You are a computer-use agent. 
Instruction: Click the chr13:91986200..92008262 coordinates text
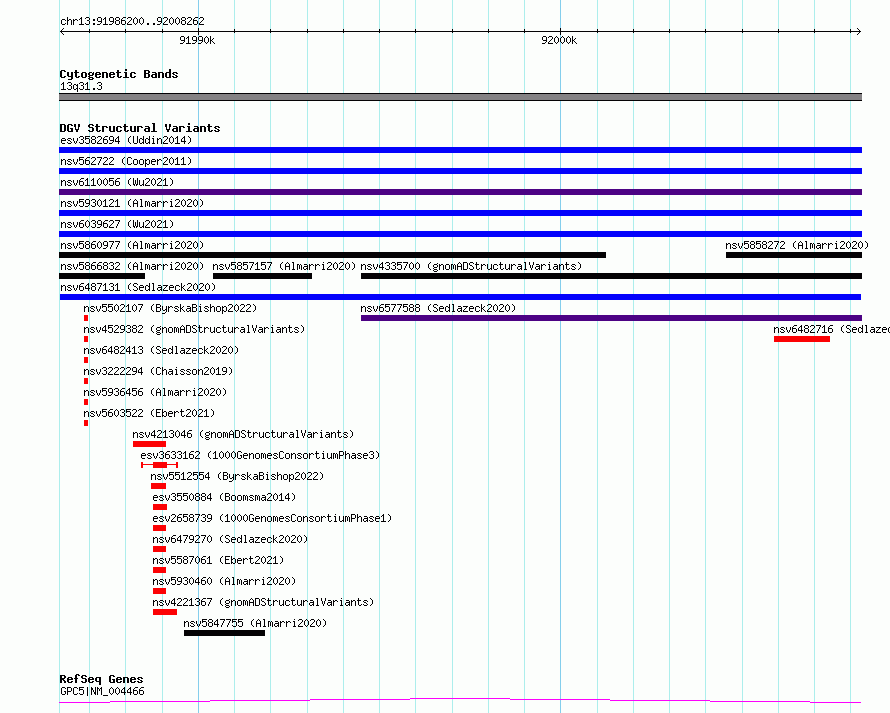(132, 22)
